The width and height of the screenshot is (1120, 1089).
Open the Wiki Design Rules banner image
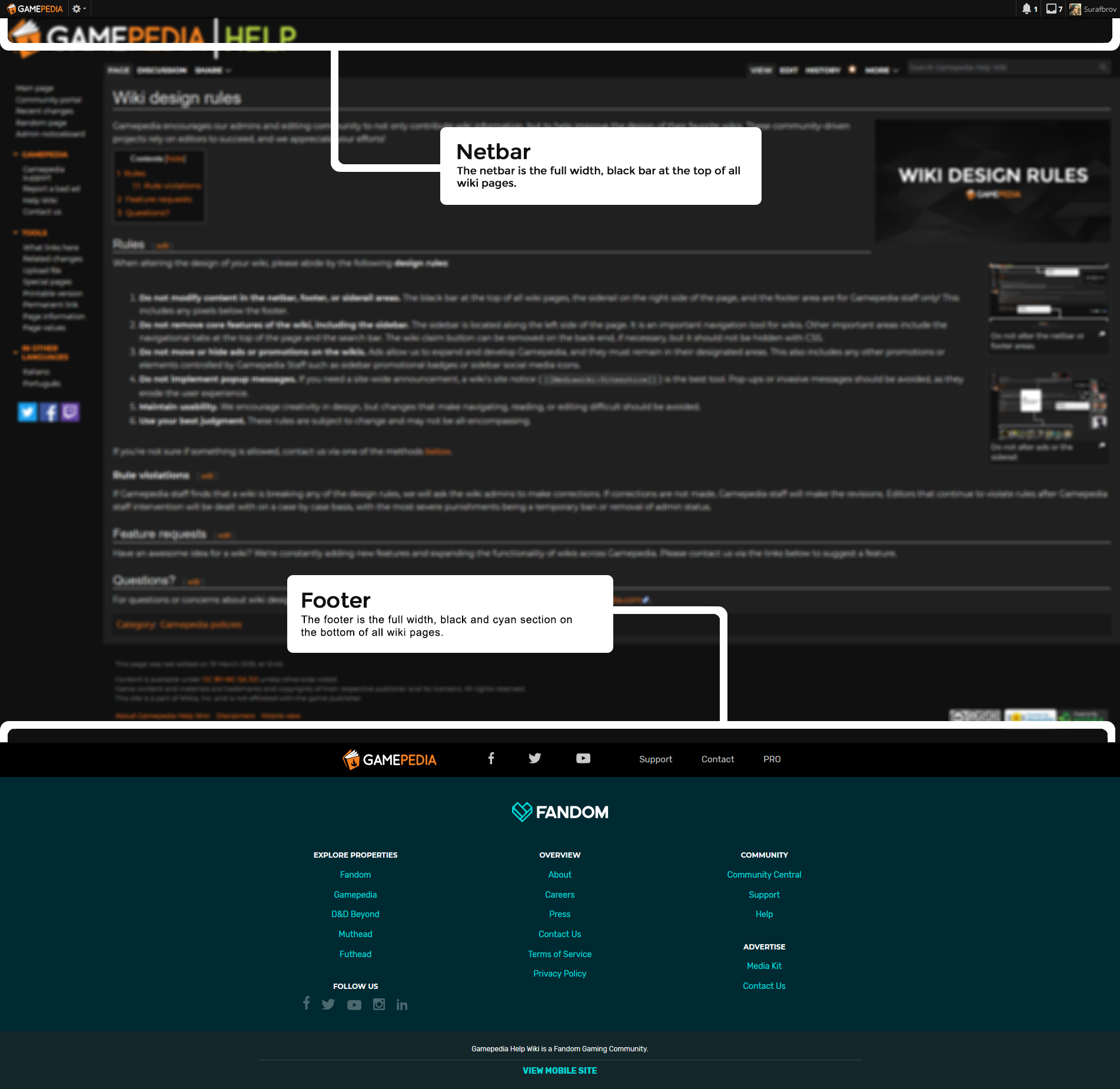tap(993, 181)
